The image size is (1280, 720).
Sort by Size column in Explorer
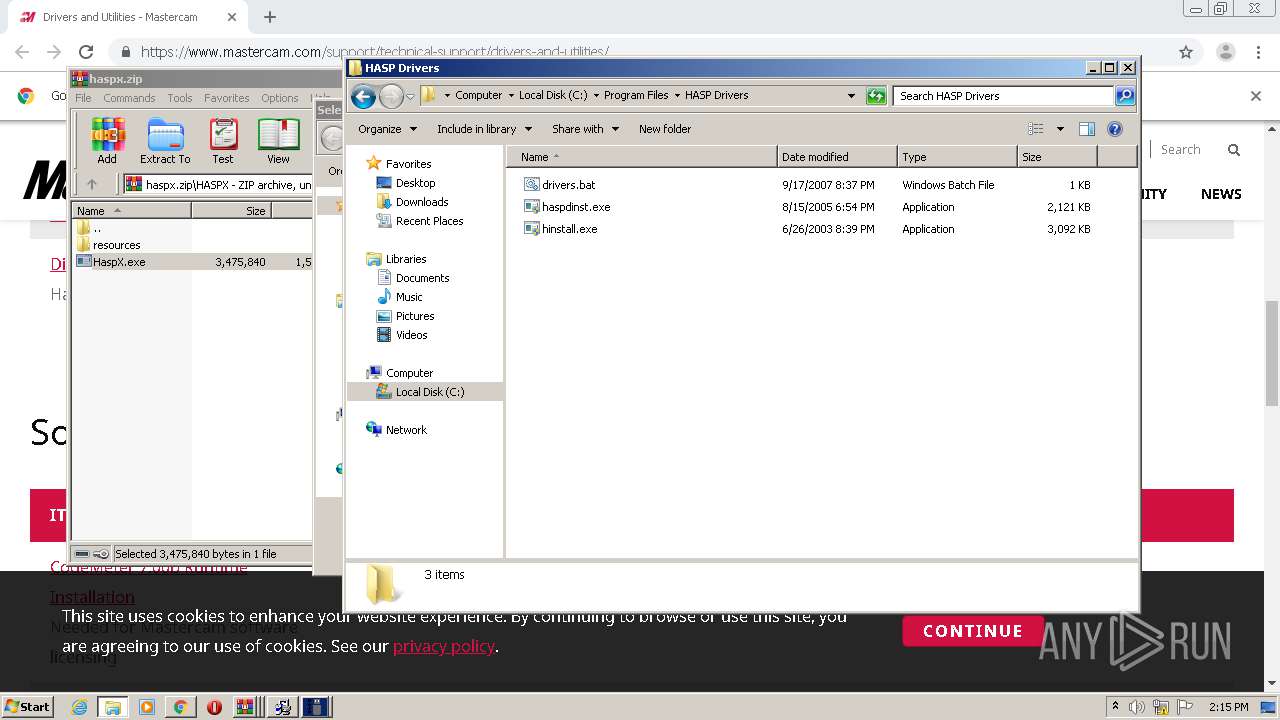point(1057,157)
